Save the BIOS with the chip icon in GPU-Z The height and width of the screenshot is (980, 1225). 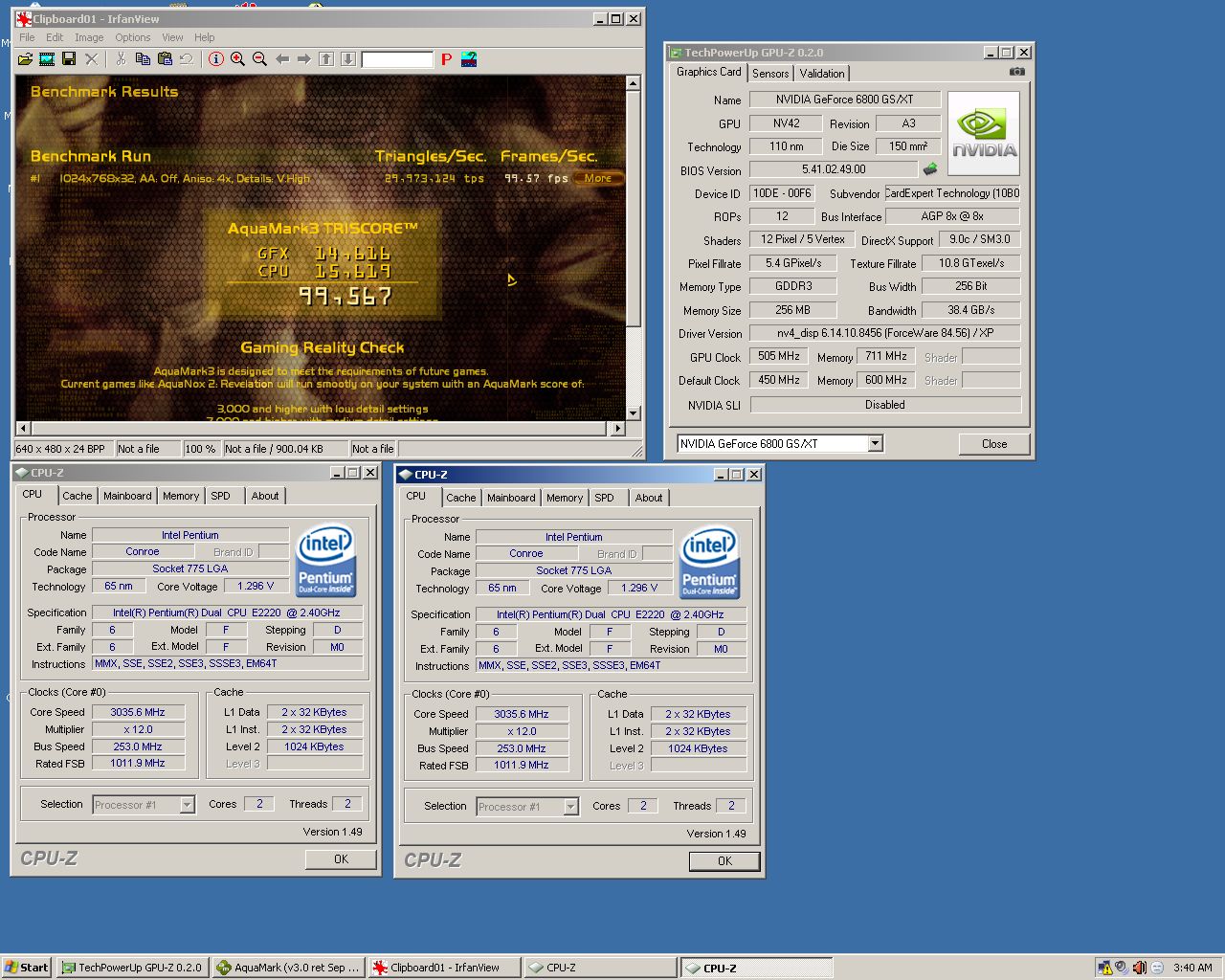pyautogui.click(x=930, y=169)
